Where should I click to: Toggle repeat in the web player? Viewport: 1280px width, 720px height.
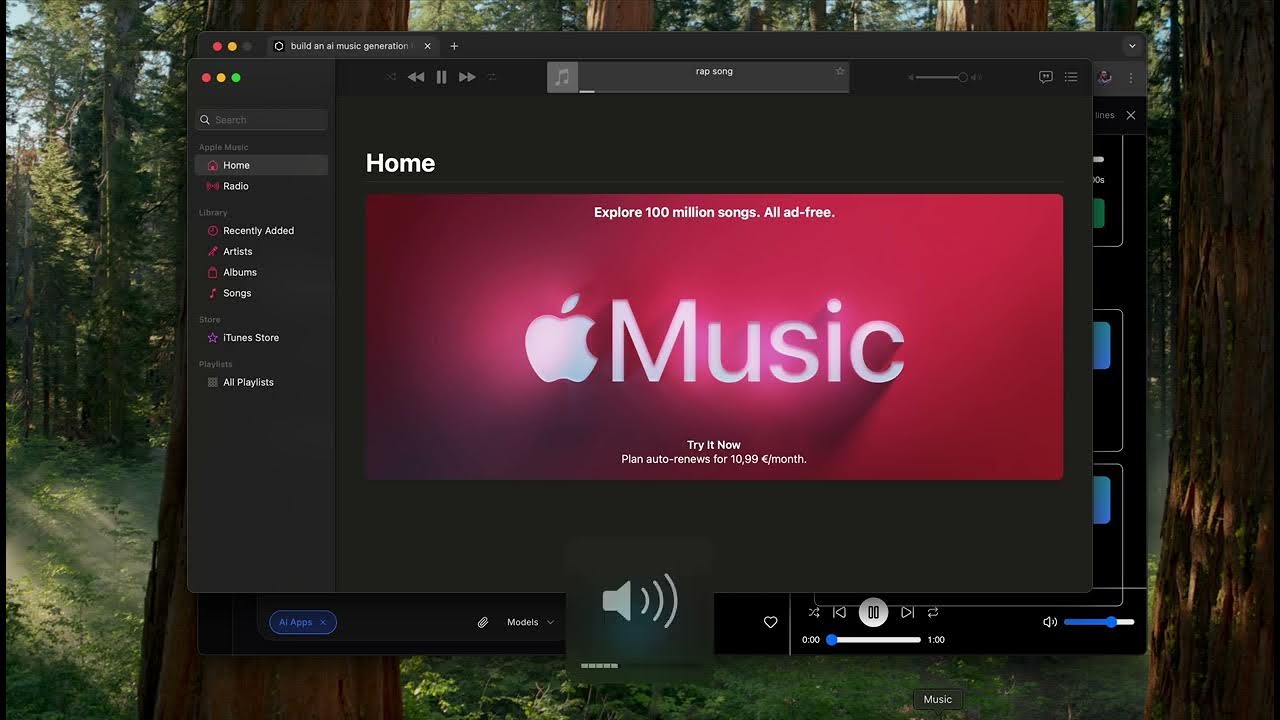(x=932, y=612)
